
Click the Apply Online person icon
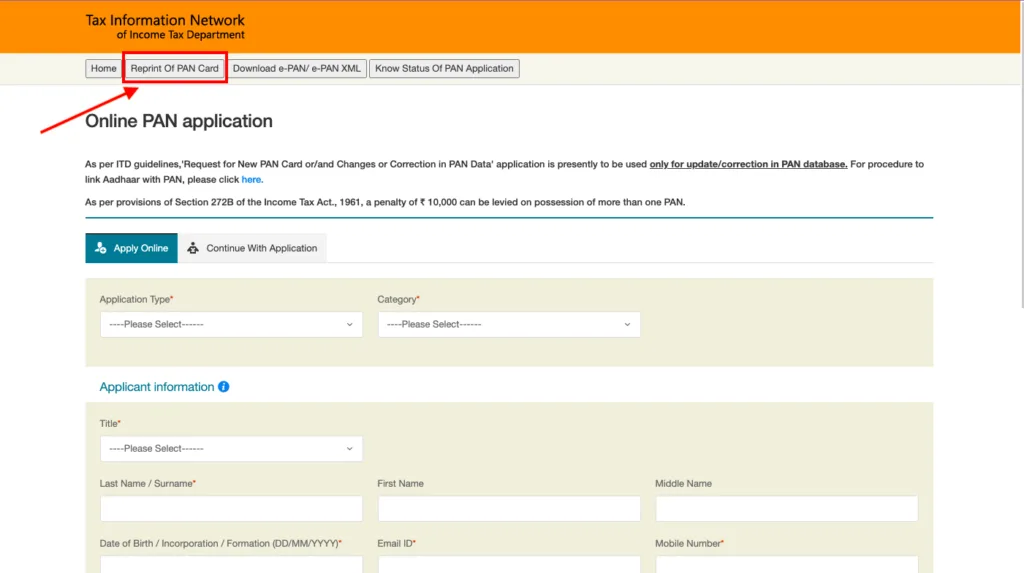(101, 248)
